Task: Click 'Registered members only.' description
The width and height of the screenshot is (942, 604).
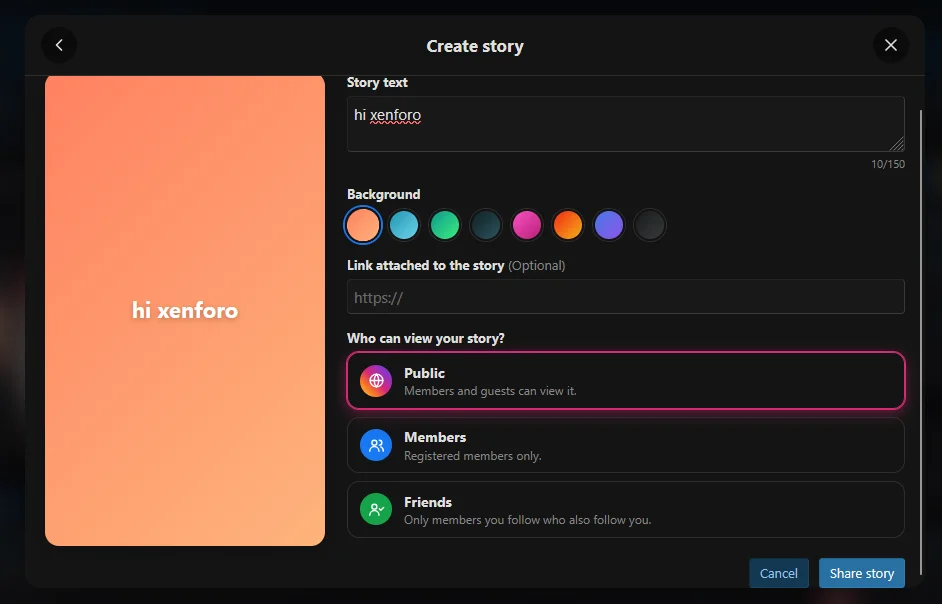Action: [x=473, y=456]
